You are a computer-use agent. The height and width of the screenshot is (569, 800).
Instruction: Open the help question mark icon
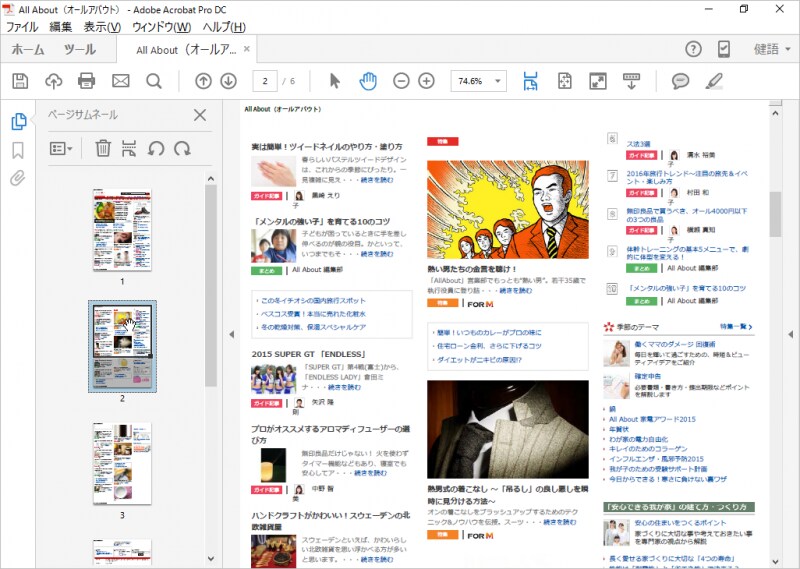[x=693, y=49]
